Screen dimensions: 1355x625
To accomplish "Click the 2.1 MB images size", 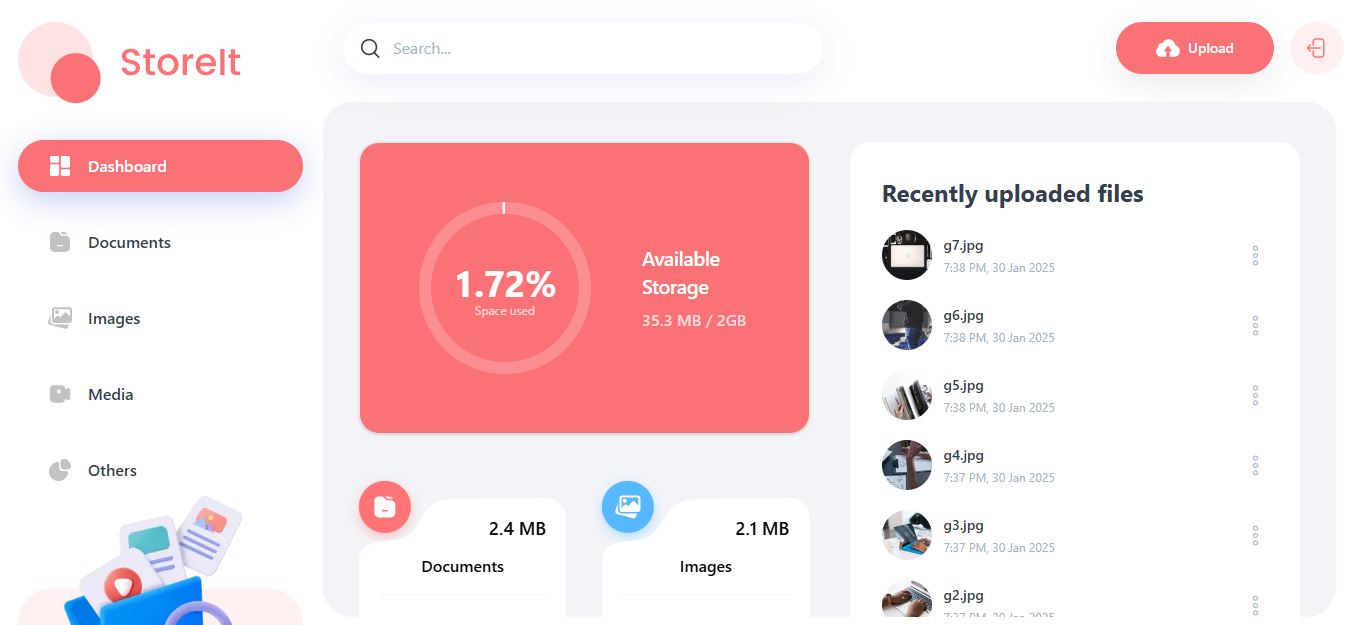I will pyautogui.click(x=762, y=529).
